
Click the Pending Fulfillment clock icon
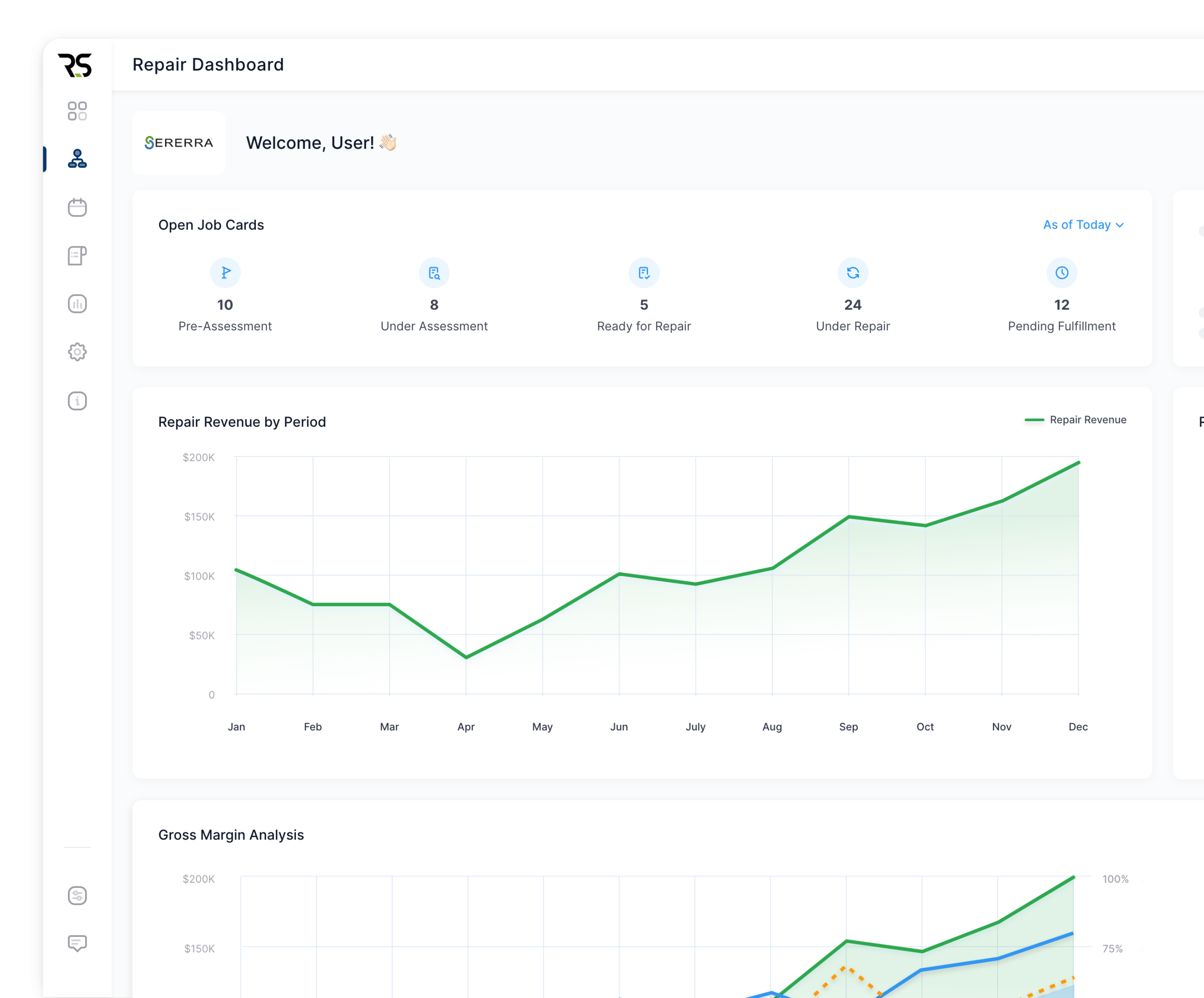click(x=1062, y=272)
